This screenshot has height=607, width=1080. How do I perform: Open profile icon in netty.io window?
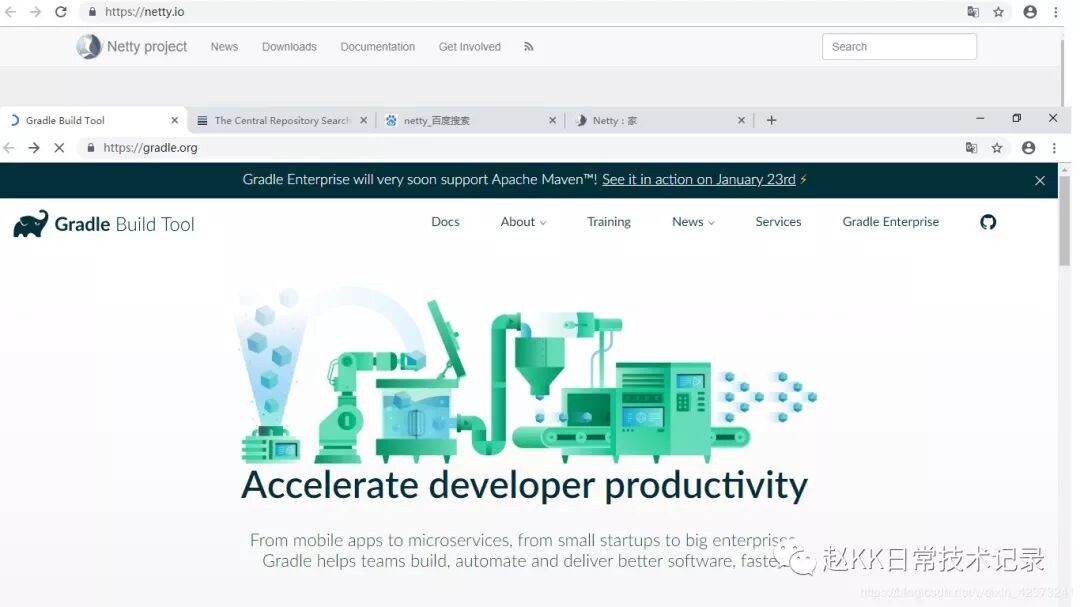point(1030,12)
